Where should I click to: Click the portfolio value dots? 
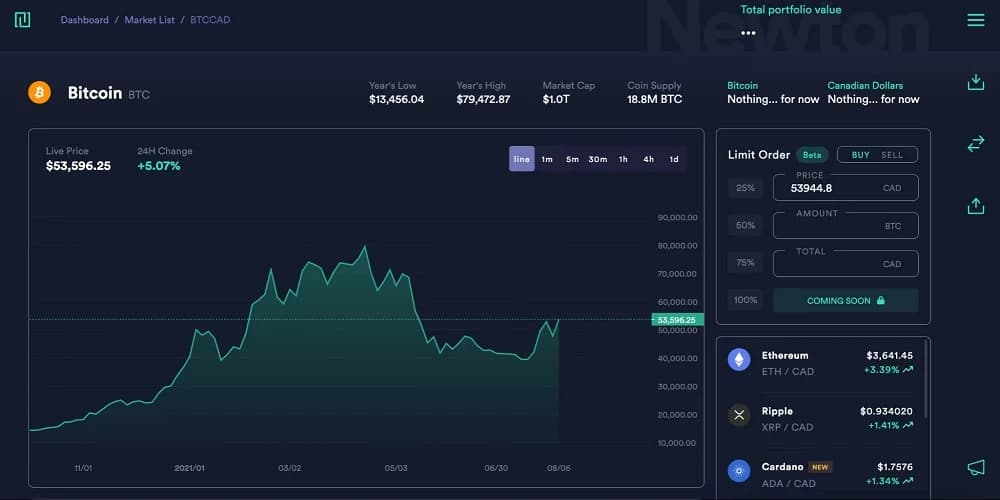[x=749, y=33]
